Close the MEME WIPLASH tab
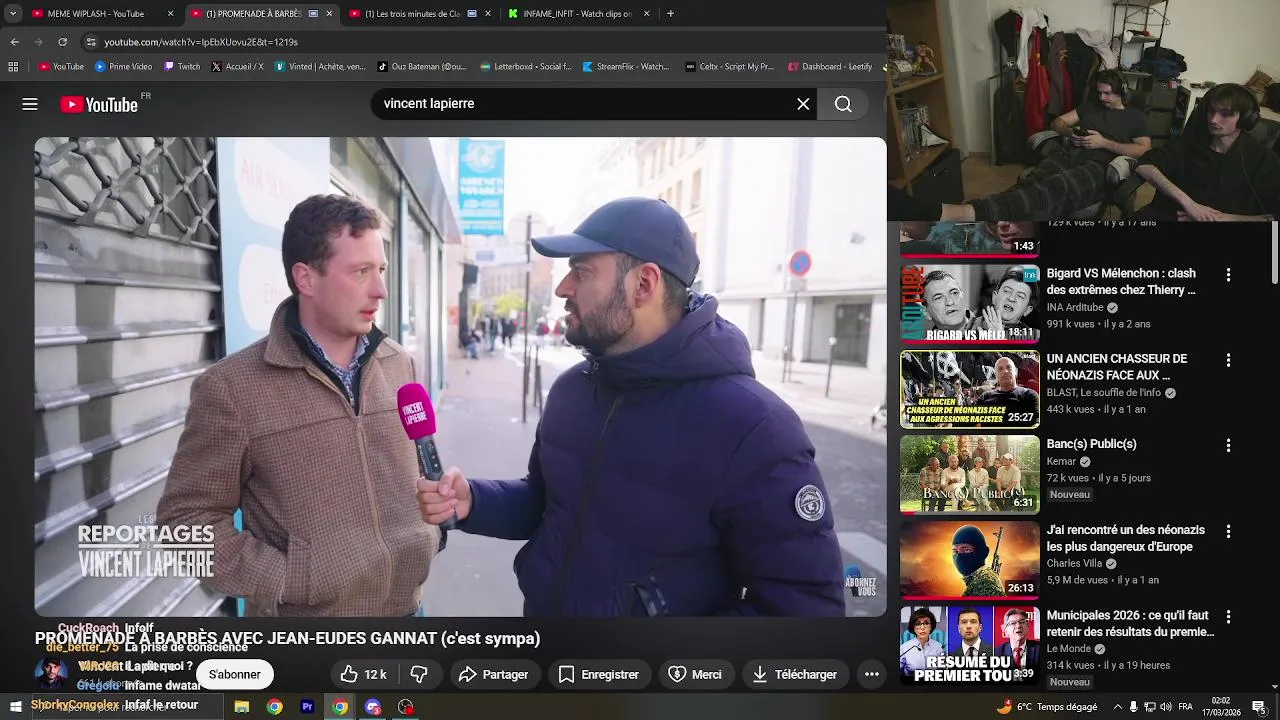Image resolution: width=1280 pixels, height=720 pixels. point(170,14)
